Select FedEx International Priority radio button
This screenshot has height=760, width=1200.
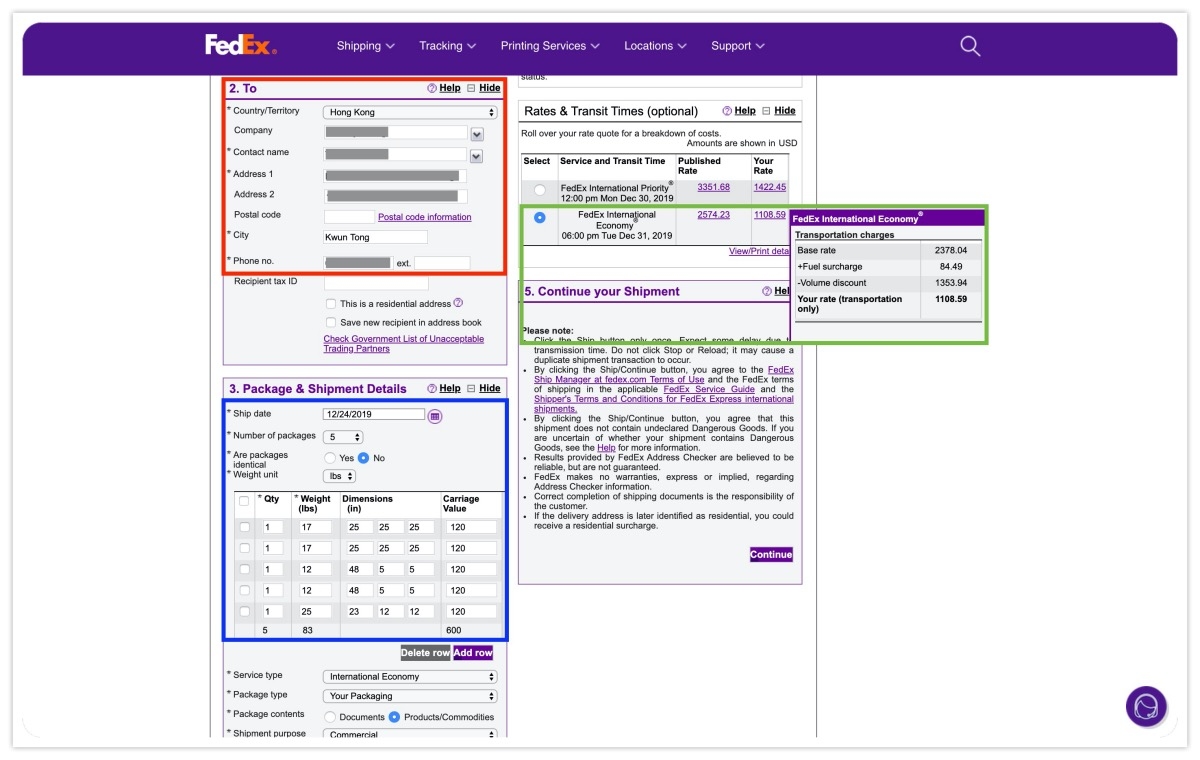pyautogui.click(x=540, y=189)
